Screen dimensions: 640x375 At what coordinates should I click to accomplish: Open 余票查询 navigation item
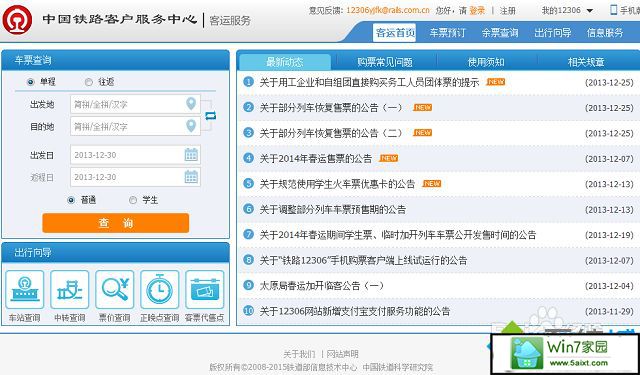(x=500, y=33)
